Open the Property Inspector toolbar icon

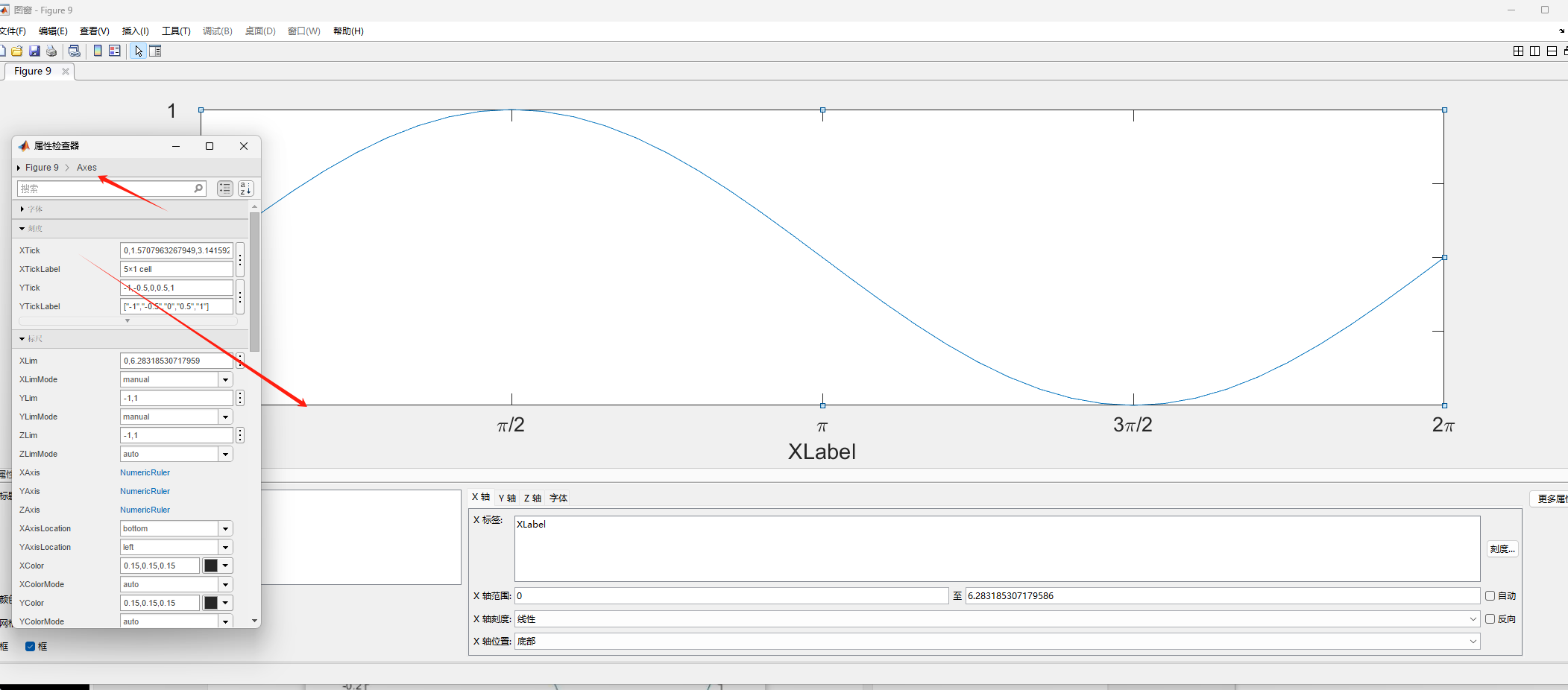(x=155, y=51)
